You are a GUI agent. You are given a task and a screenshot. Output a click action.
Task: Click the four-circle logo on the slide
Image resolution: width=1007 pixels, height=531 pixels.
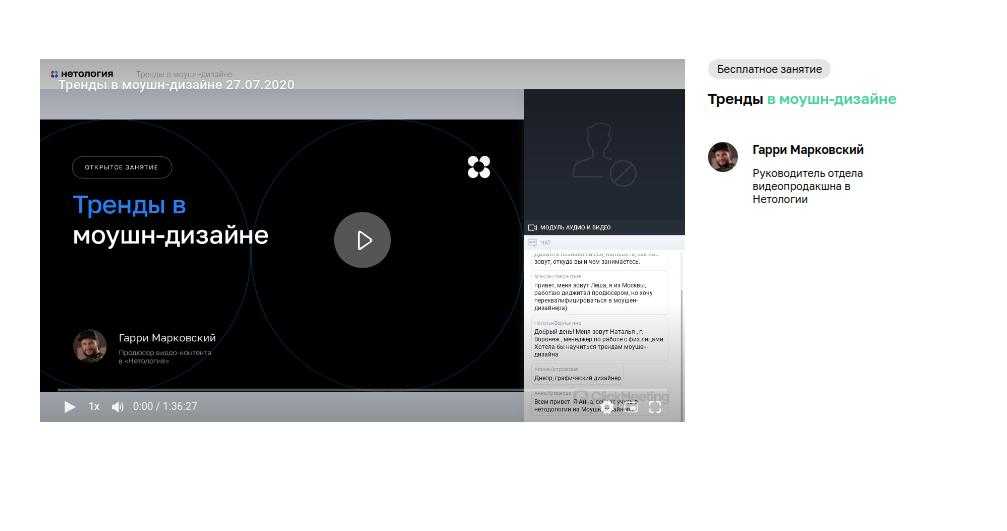(479, 167)
